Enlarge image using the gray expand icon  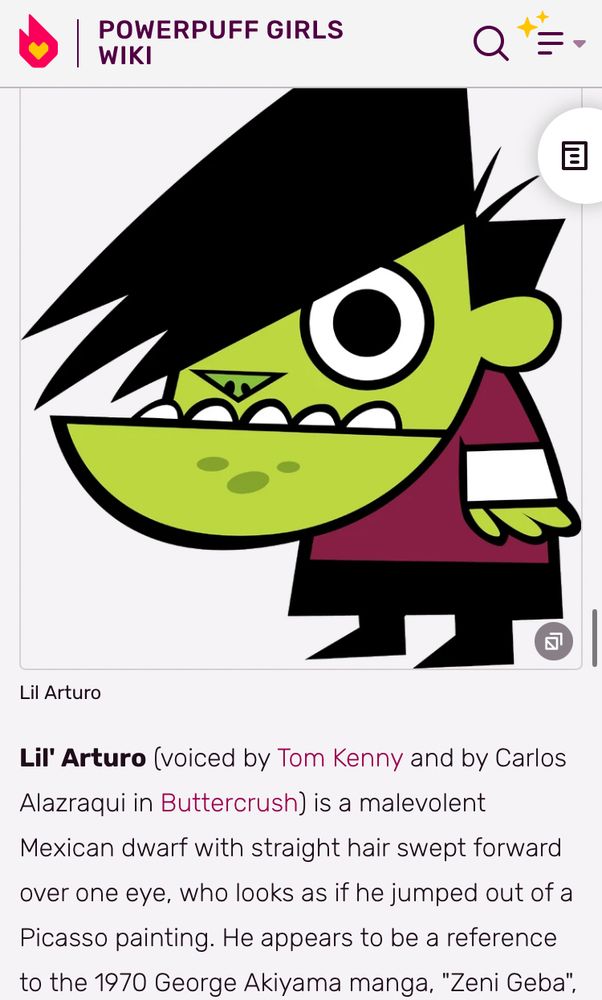click(x=553, y=640)
